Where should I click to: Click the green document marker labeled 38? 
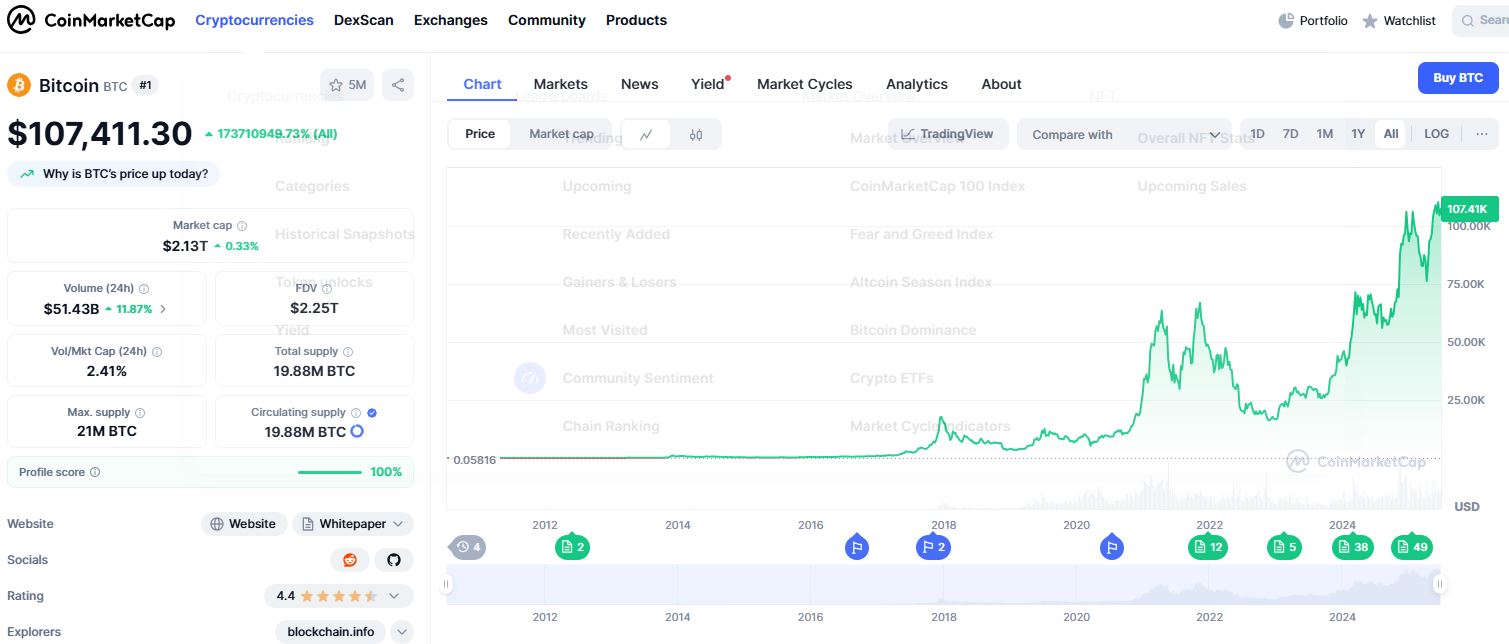[1353, 547]
